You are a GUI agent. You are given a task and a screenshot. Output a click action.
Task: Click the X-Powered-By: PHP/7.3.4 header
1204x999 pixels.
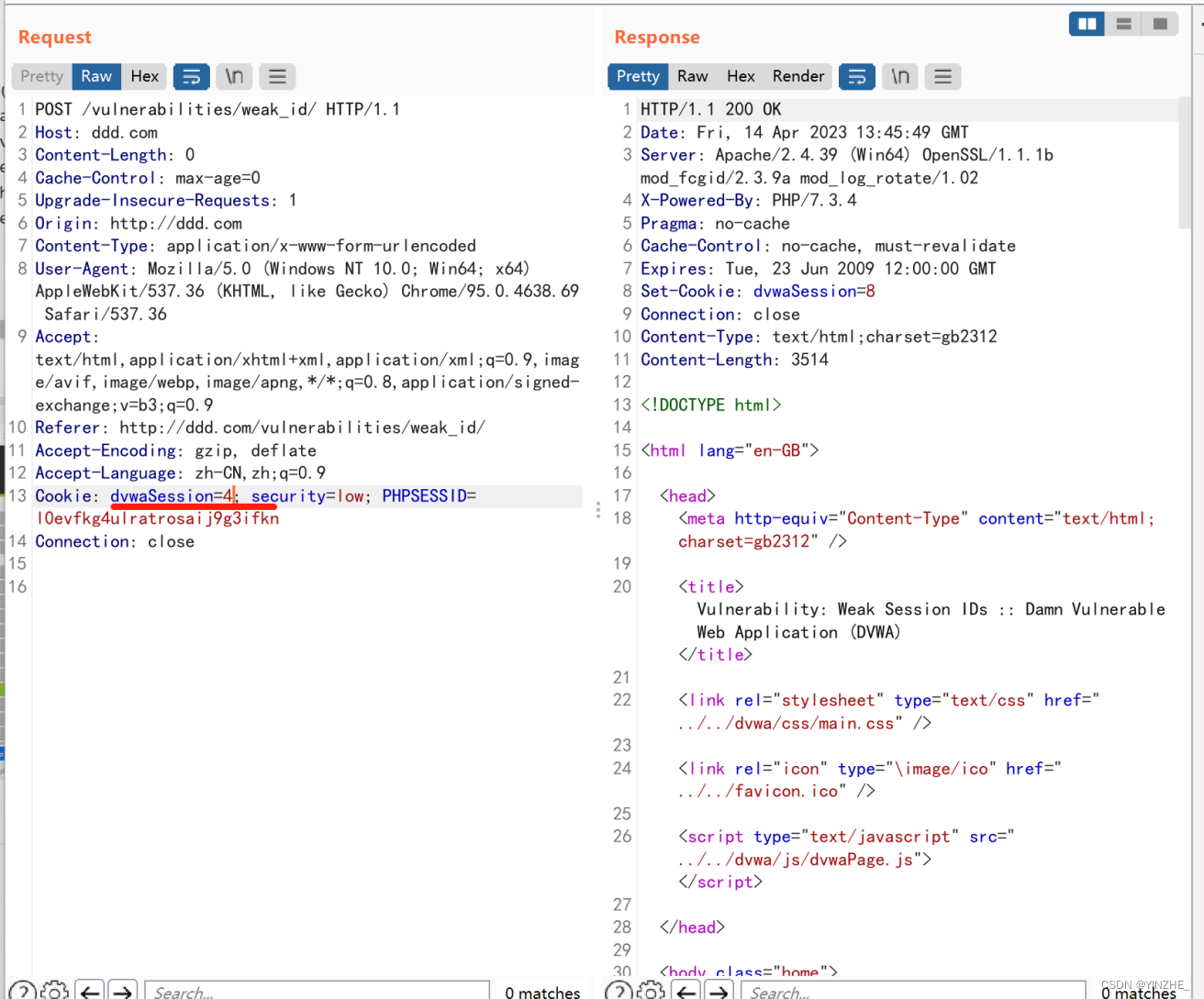[749, 200]
